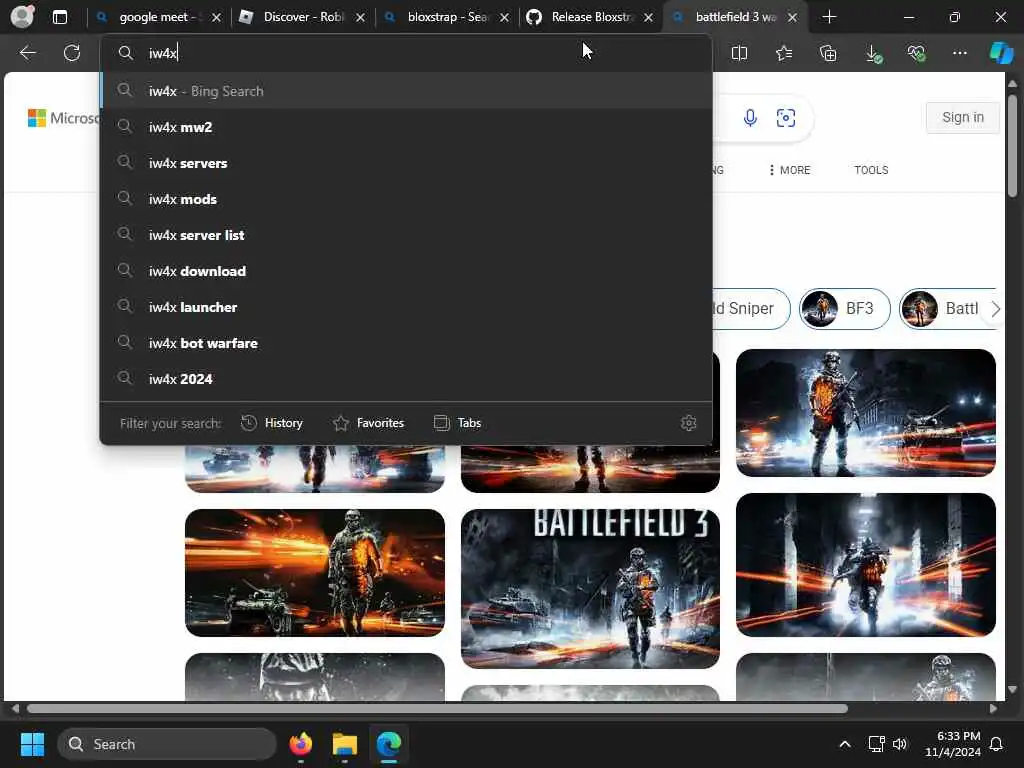Choose the iw4x servers suggestion
Screen dimensions: 1024x768
(x=406, y=163)
